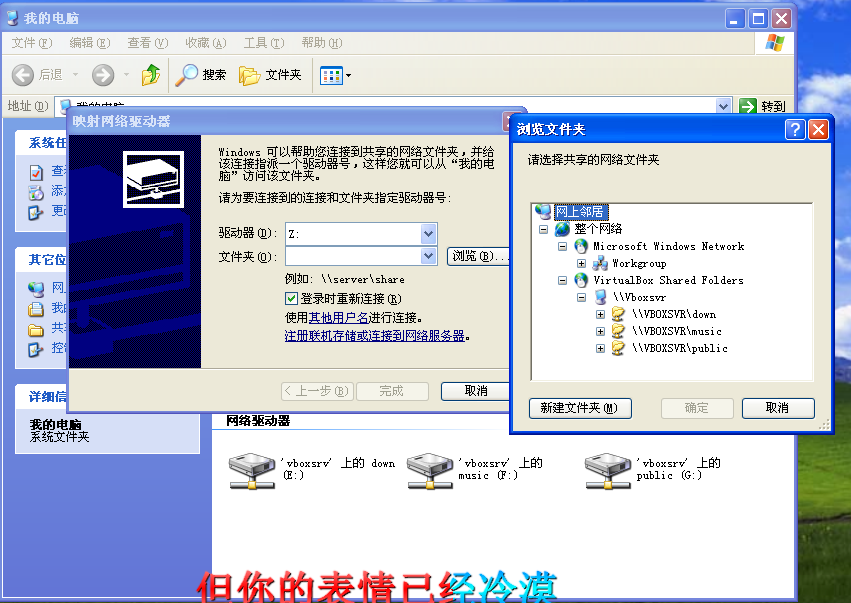Open the 查看(V) menu
Viewport: 851px width, 603px height.
tap(148, 43)
